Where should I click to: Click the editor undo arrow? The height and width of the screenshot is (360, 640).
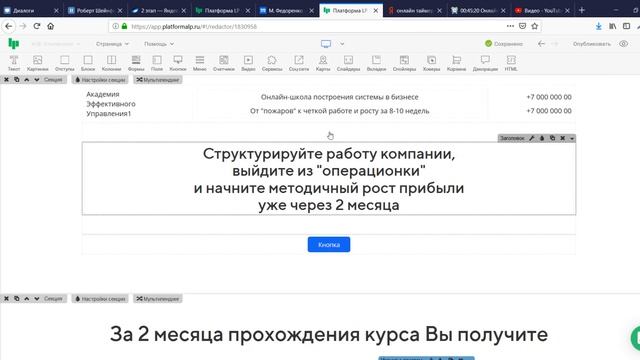(x=541, y=44)
